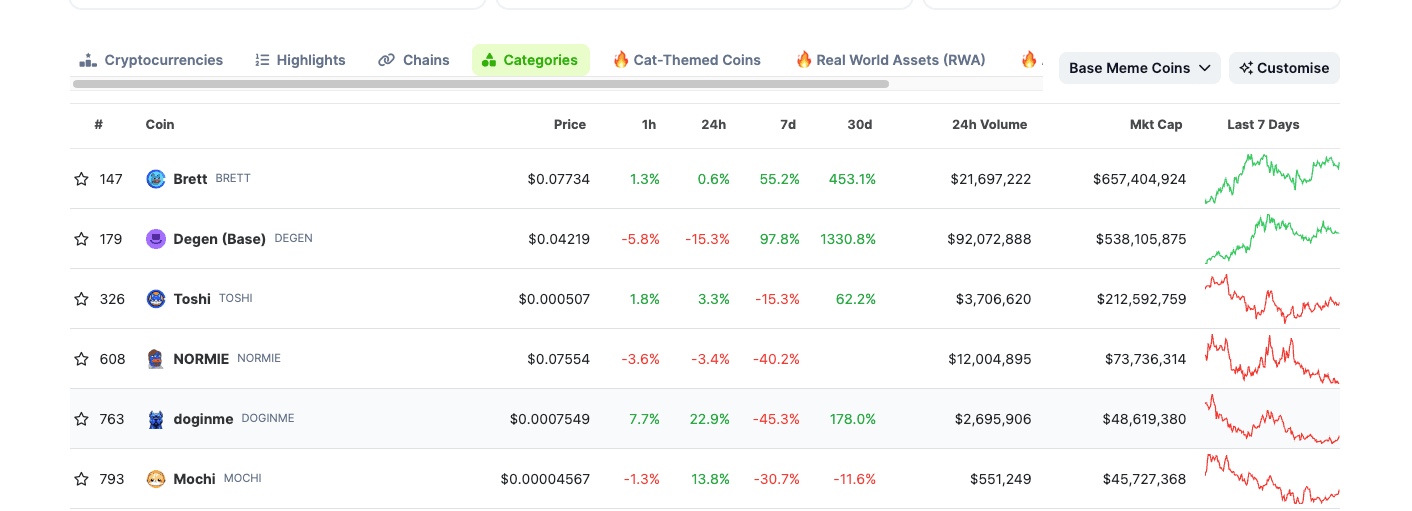
Task: Click the Degen purple hat logo
Action: pyautogui.click(x=155, y=239)
